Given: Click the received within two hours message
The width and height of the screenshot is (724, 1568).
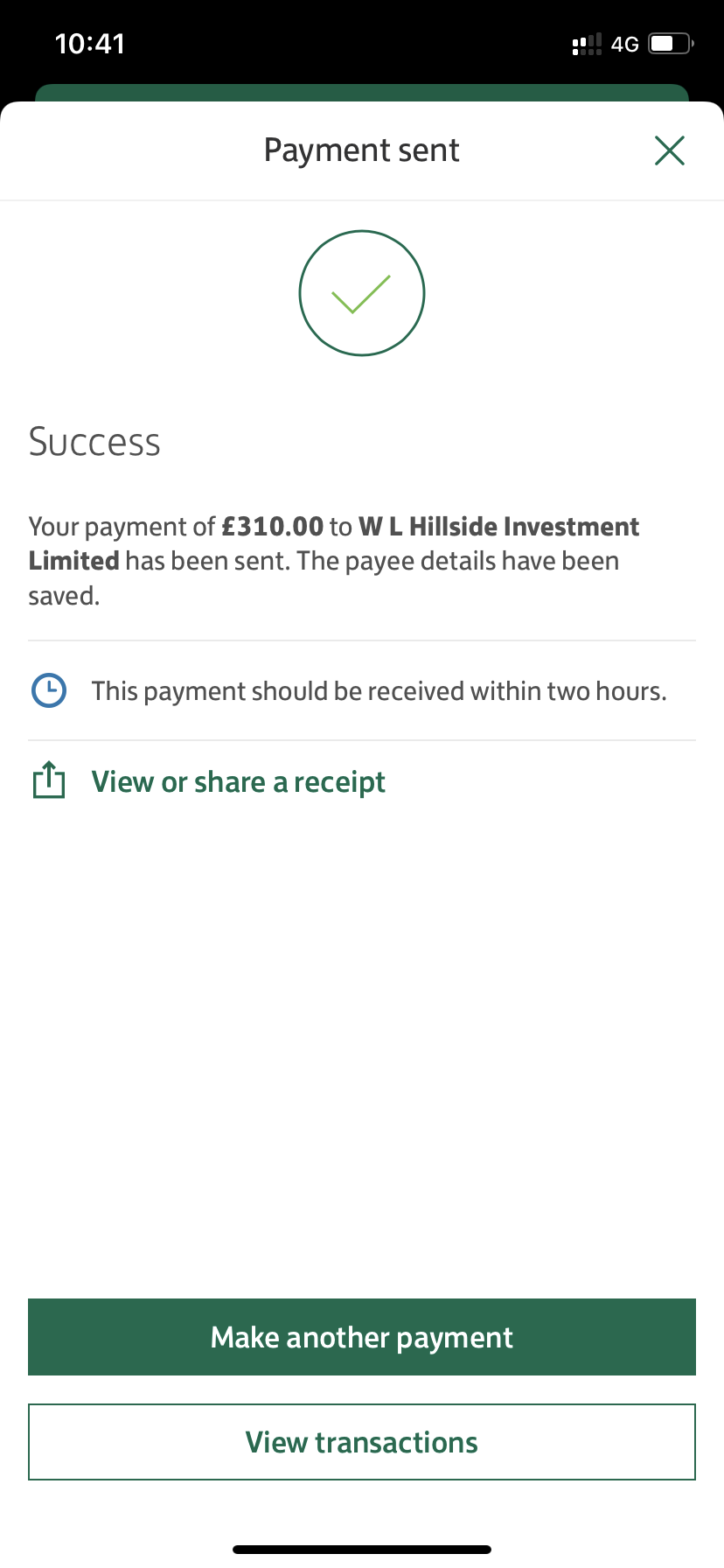Looking at the screenshot, I should [x=379, y=691].
